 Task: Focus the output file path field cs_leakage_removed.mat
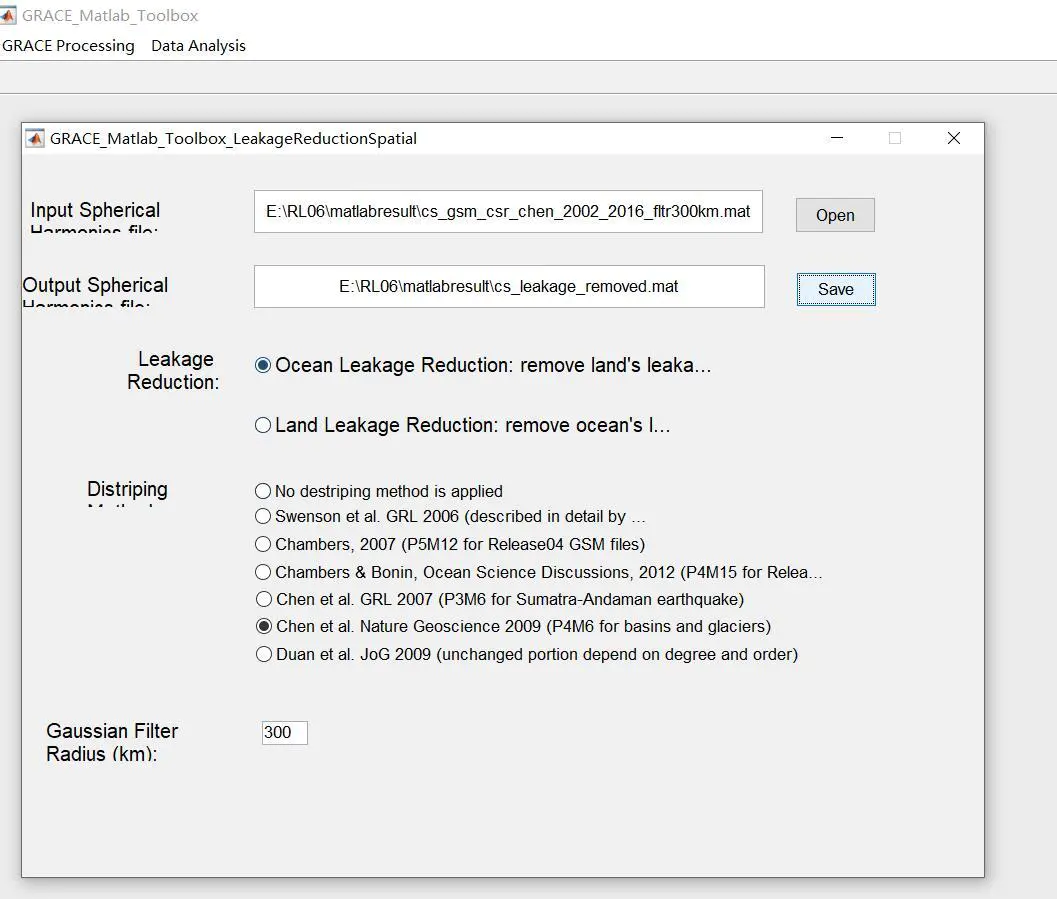[x=509, y=286]
